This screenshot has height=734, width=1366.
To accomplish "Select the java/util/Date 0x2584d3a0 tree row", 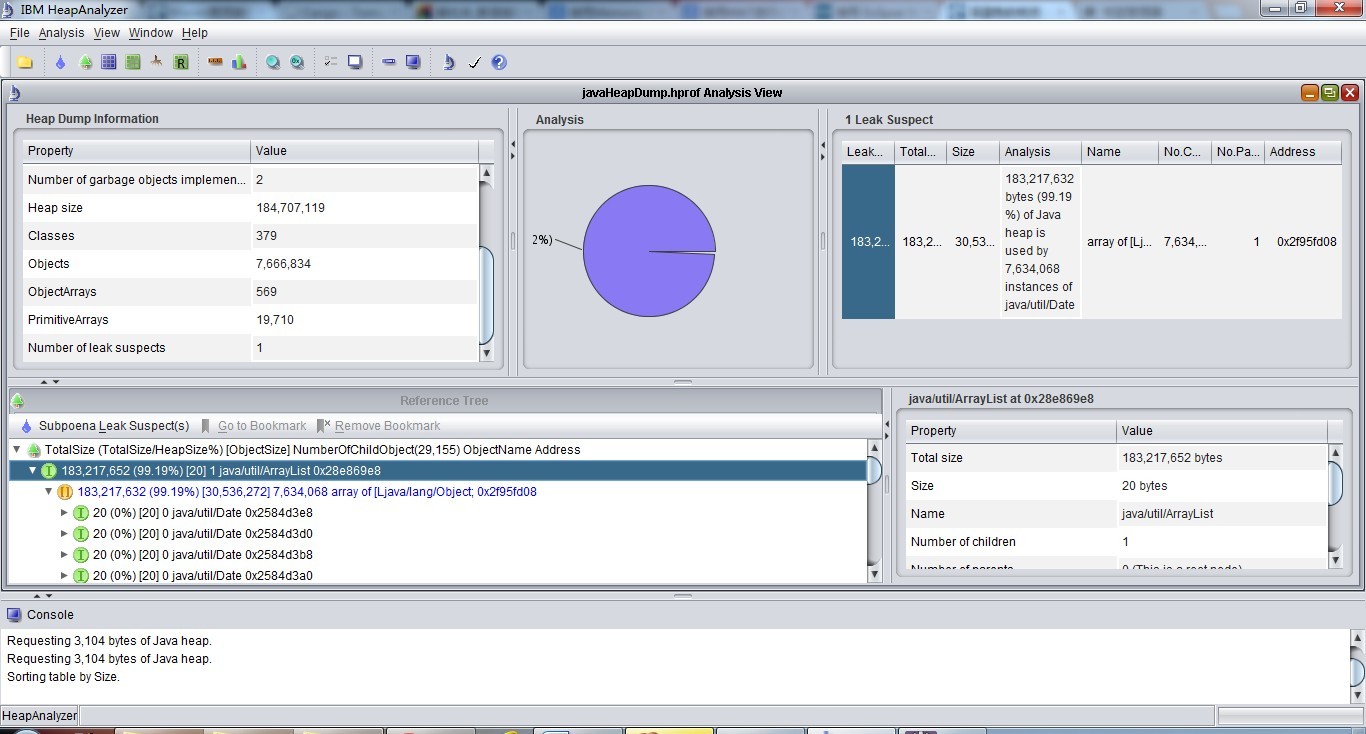I will tap(202, 576).
